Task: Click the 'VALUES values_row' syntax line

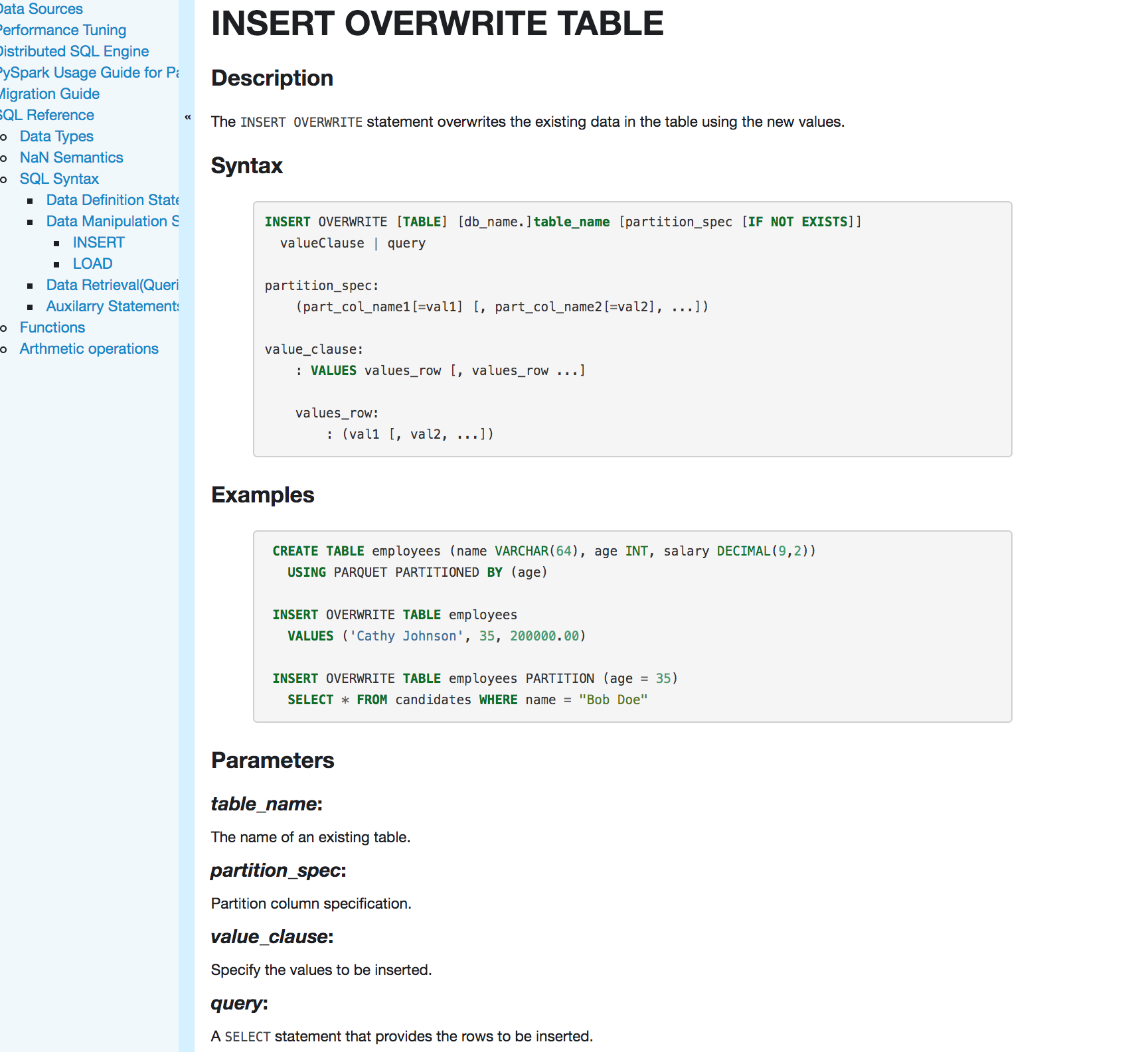Action: click(441, 370)
